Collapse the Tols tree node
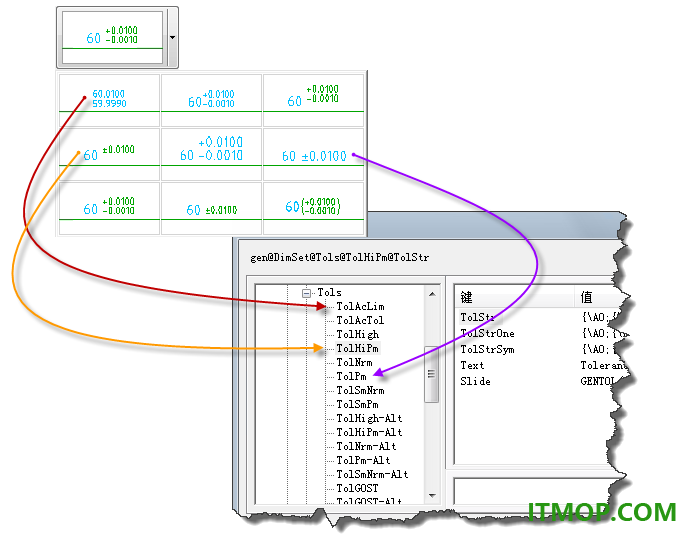The image size is (686, 535). pos(307,293)
